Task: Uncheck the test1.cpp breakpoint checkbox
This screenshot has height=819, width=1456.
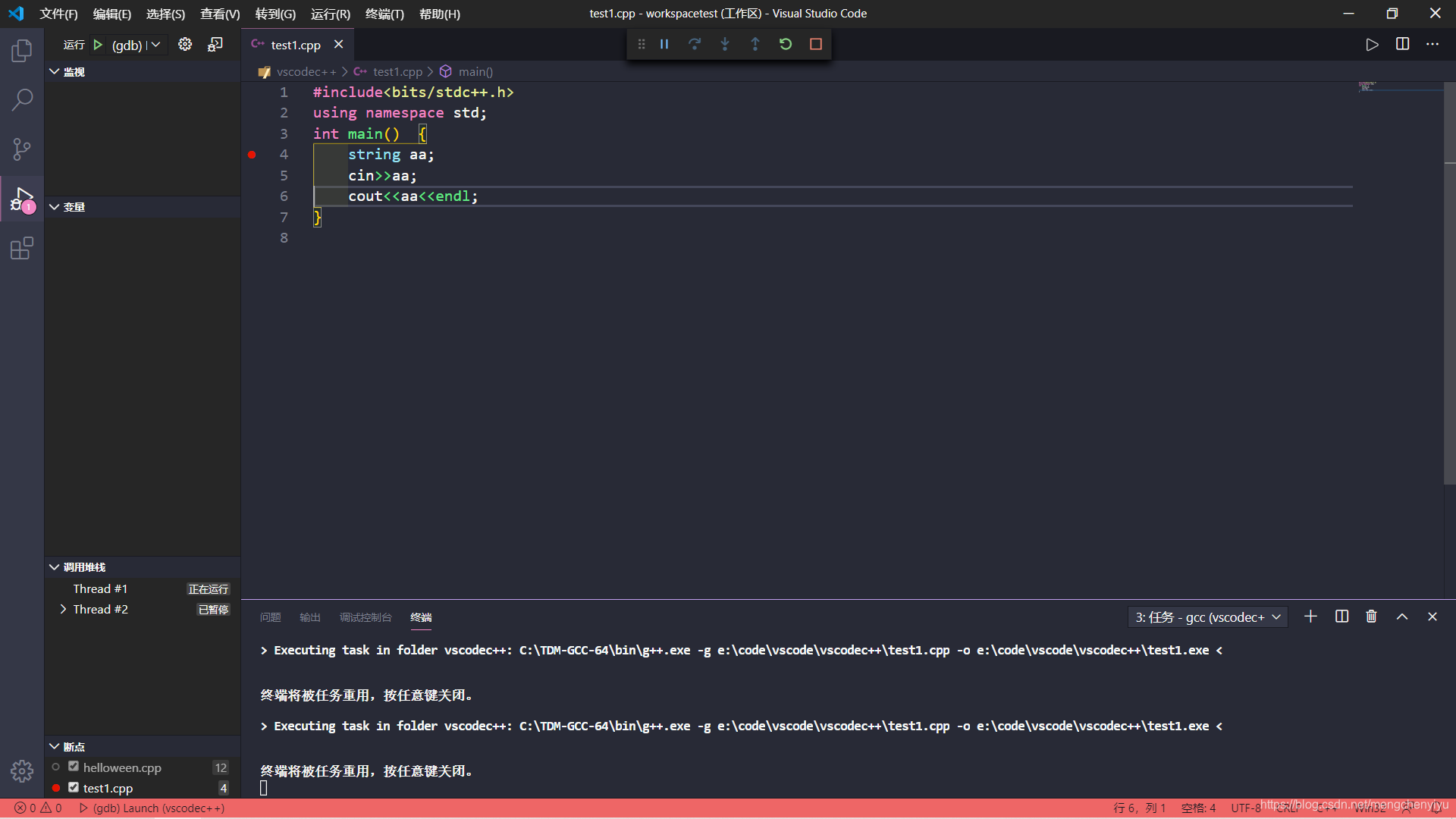Action: point(74,787)
